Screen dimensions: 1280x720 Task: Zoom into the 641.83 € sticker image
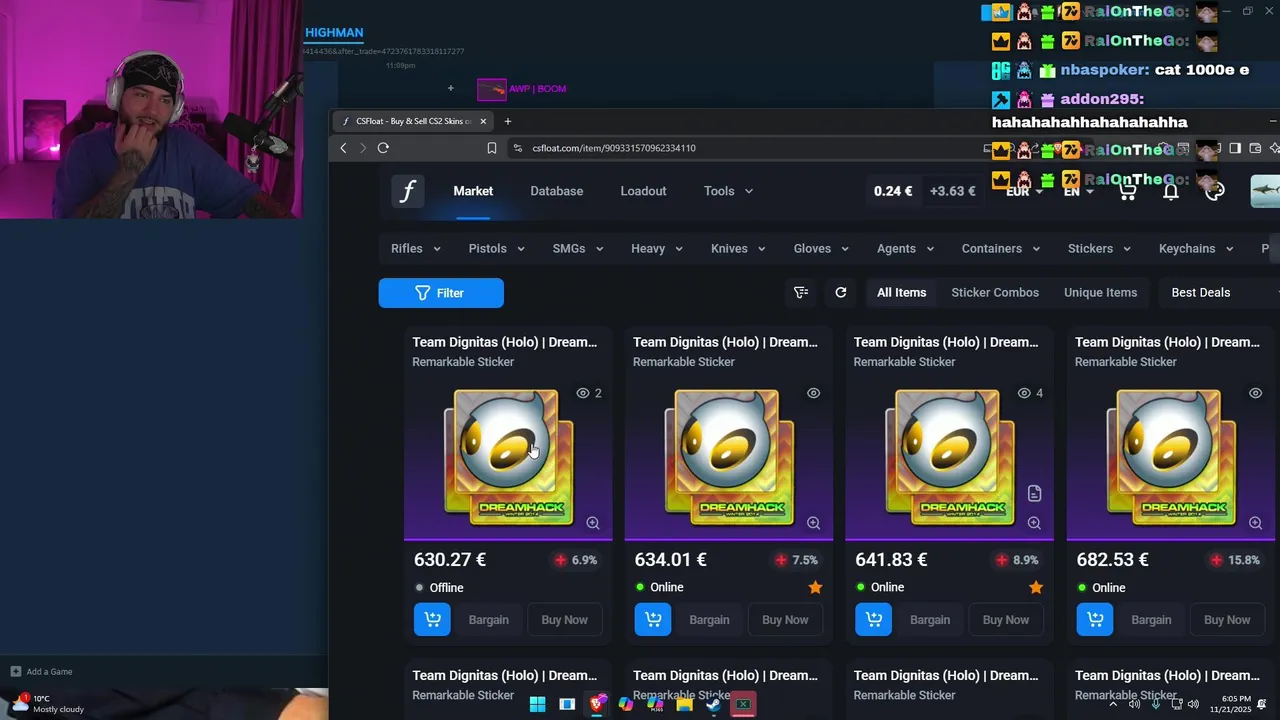(x=1035, y=523)
